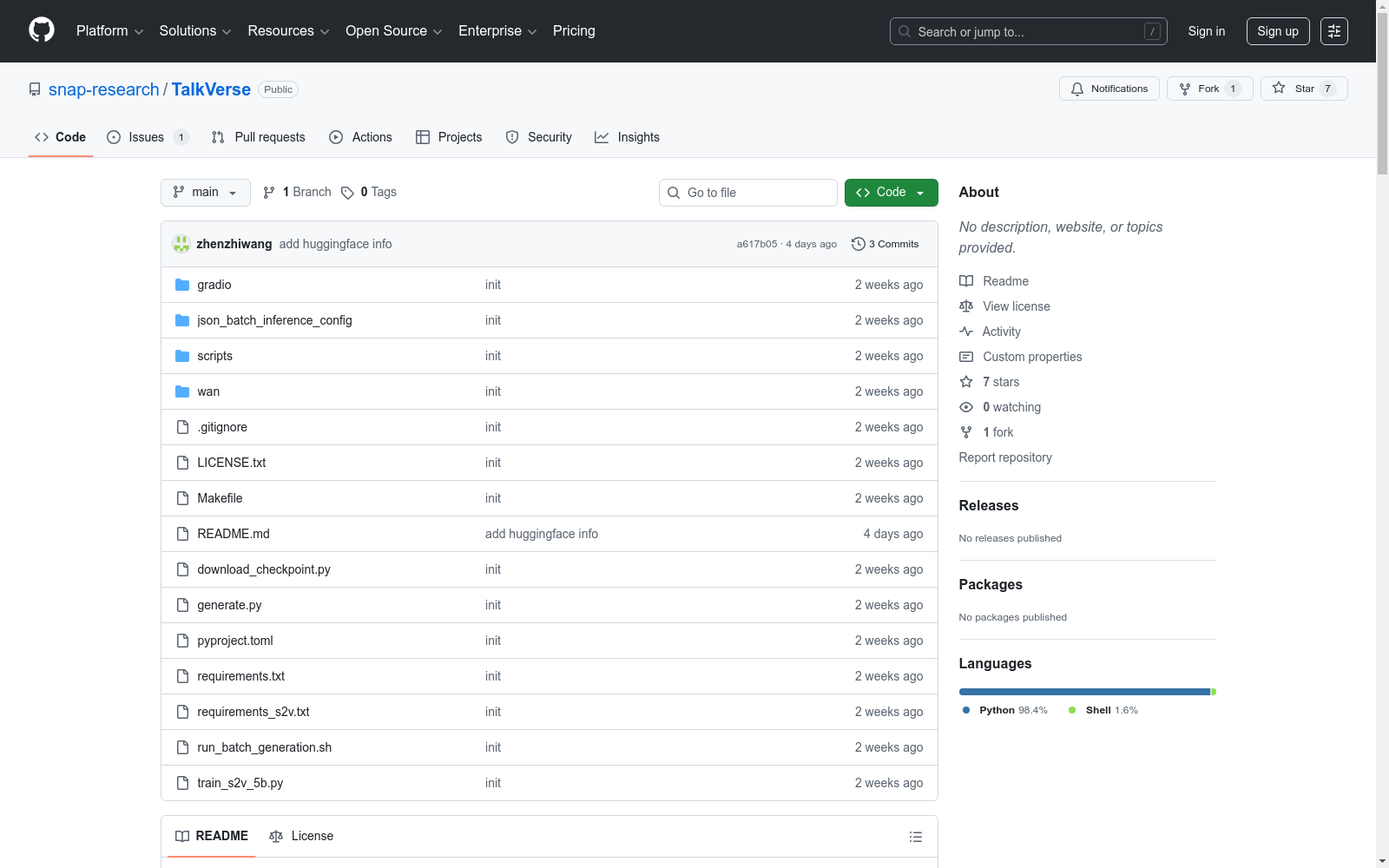Select the README tab below file list
This screenshot has width=1389, height=868.
click(x=212, y=836)
